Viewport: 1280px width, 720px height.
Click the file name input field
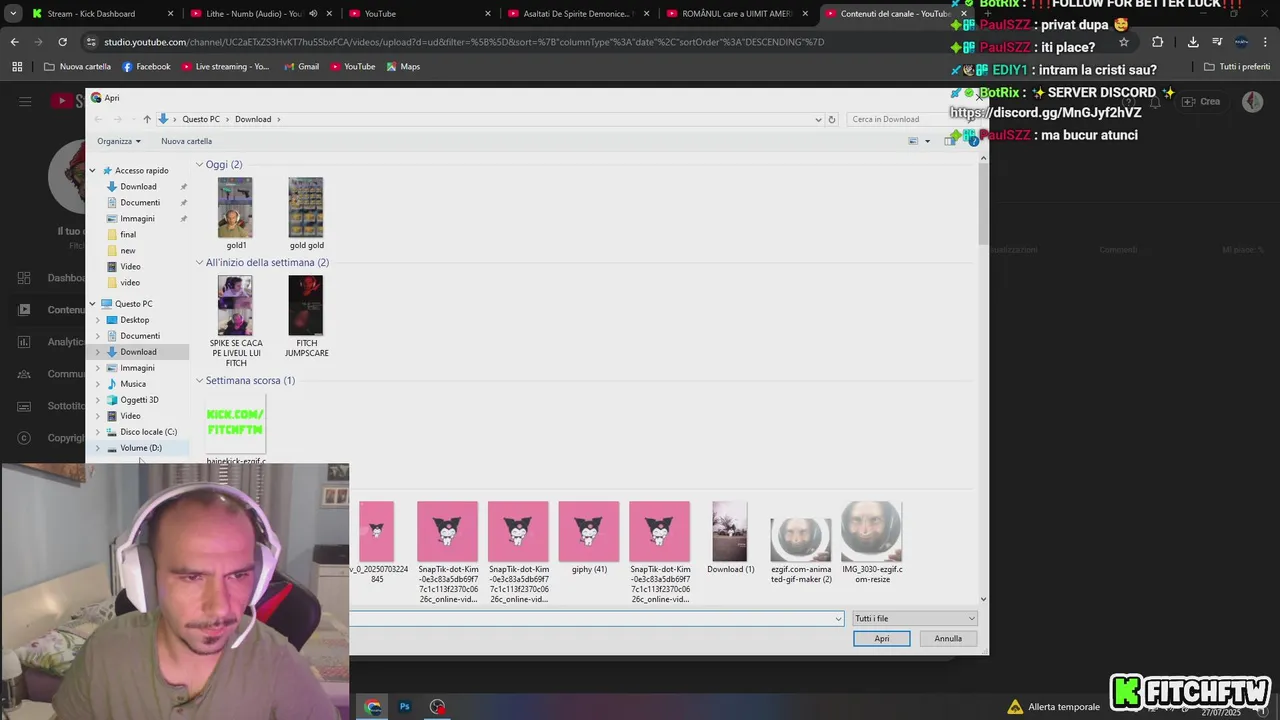pyautogui.click(x=590, y=619)
